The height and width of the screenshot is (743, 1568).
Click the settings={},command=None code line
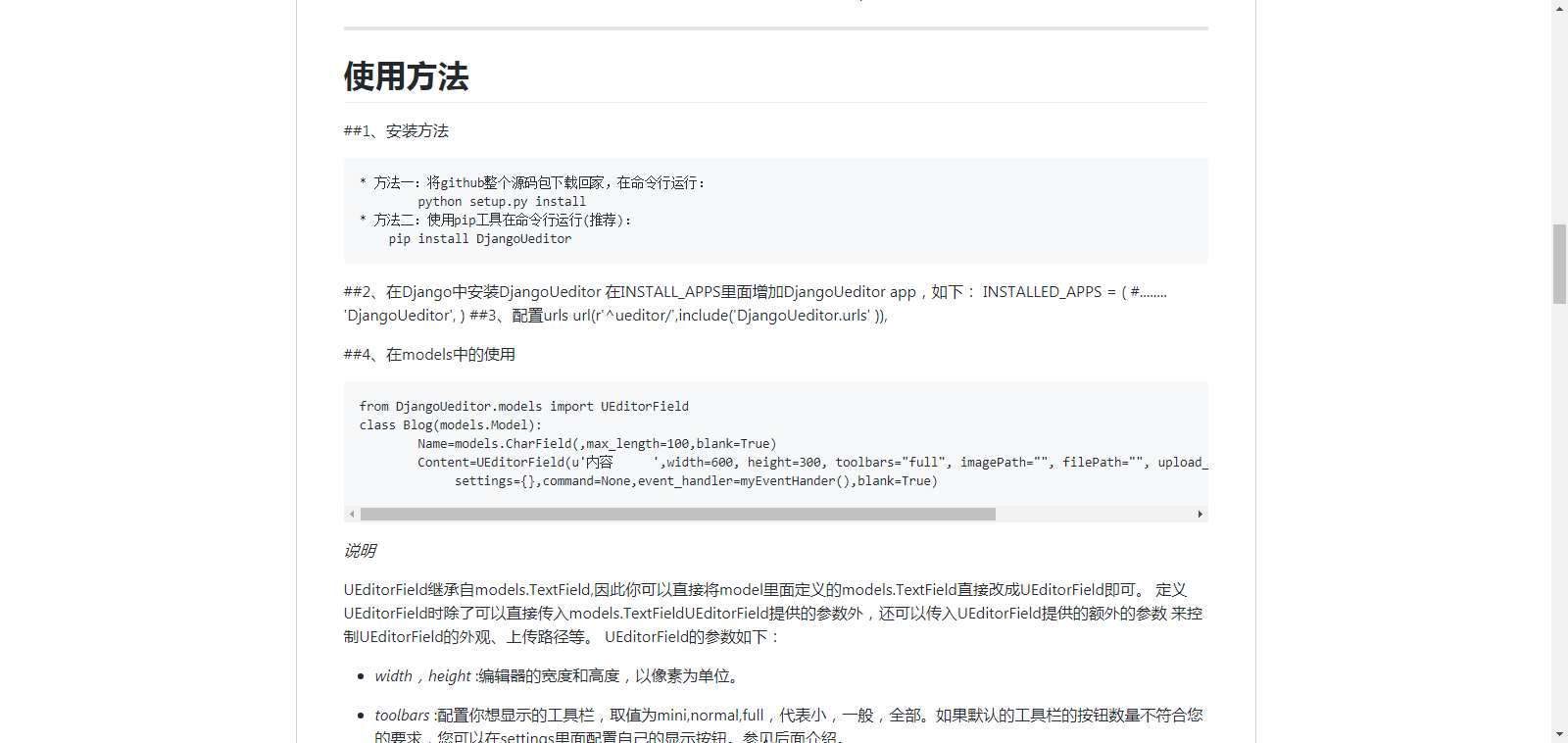click(696, 480)
